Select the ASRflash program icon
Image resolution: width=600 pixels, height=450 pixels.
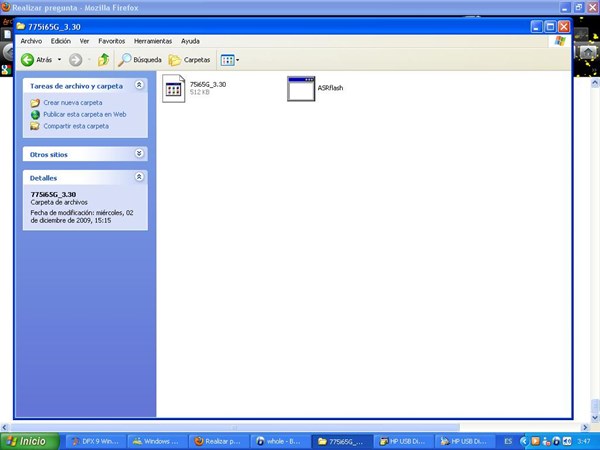(301, 88)
